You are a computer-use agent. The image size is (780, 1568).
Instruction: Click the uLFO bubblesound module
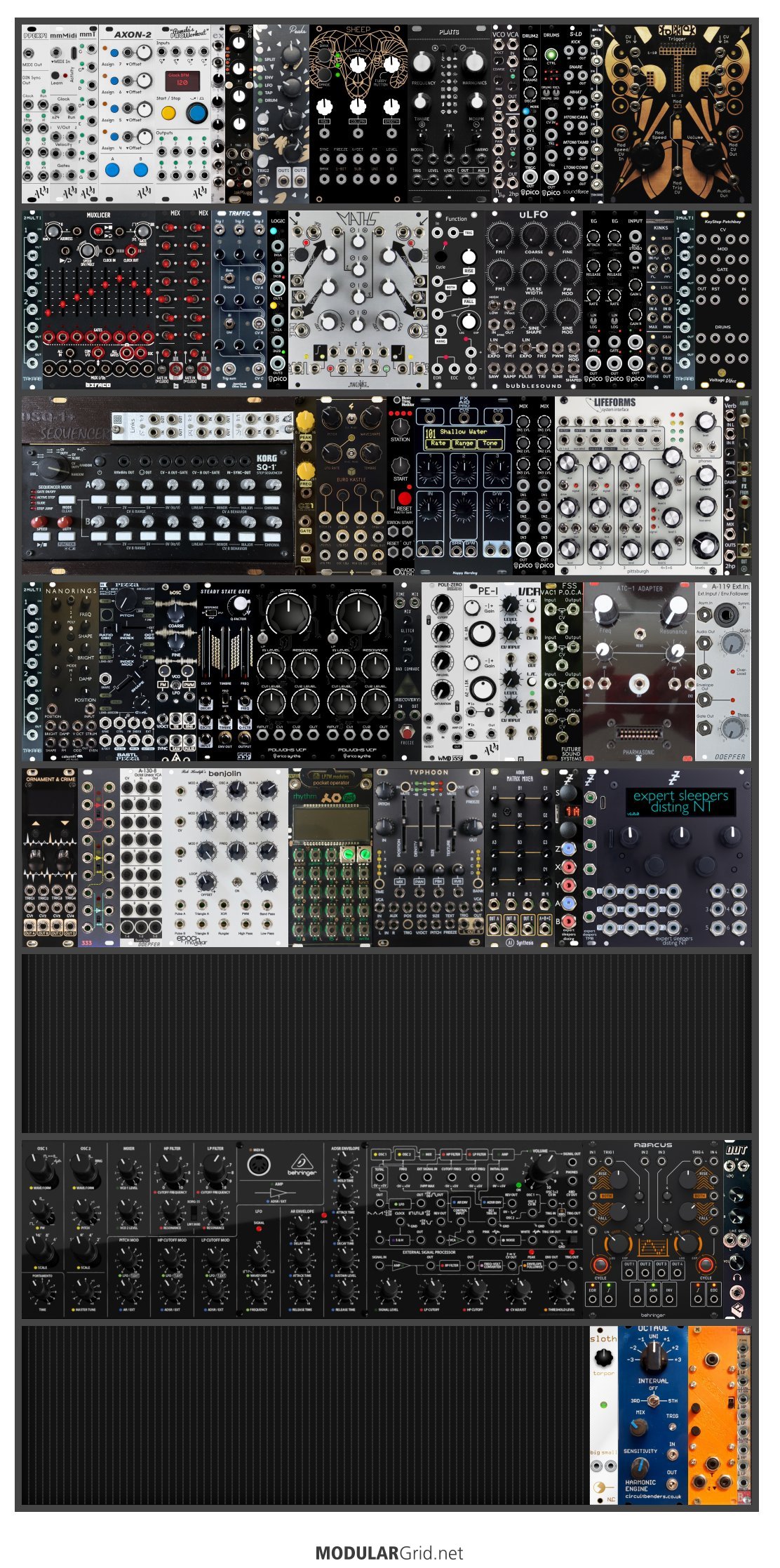pos(534,300)
